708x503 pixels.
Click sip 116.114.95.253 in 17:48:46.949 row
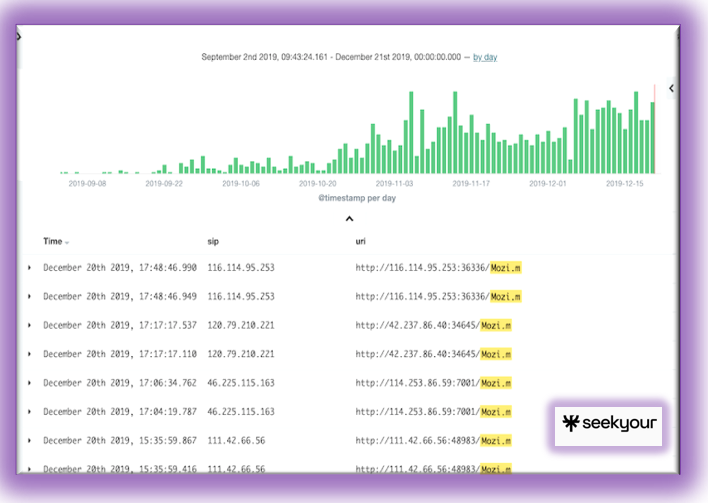pyautogui.click(x=241, y=297)
